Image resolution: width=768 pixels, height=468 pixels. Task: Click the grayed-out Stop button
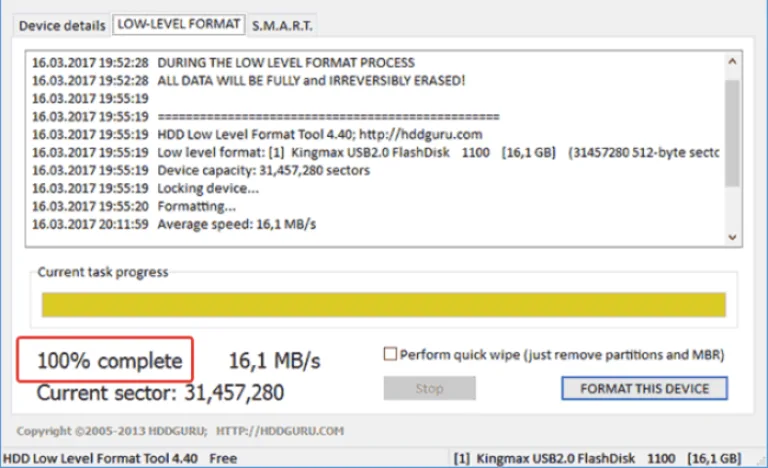coord(430,389)
